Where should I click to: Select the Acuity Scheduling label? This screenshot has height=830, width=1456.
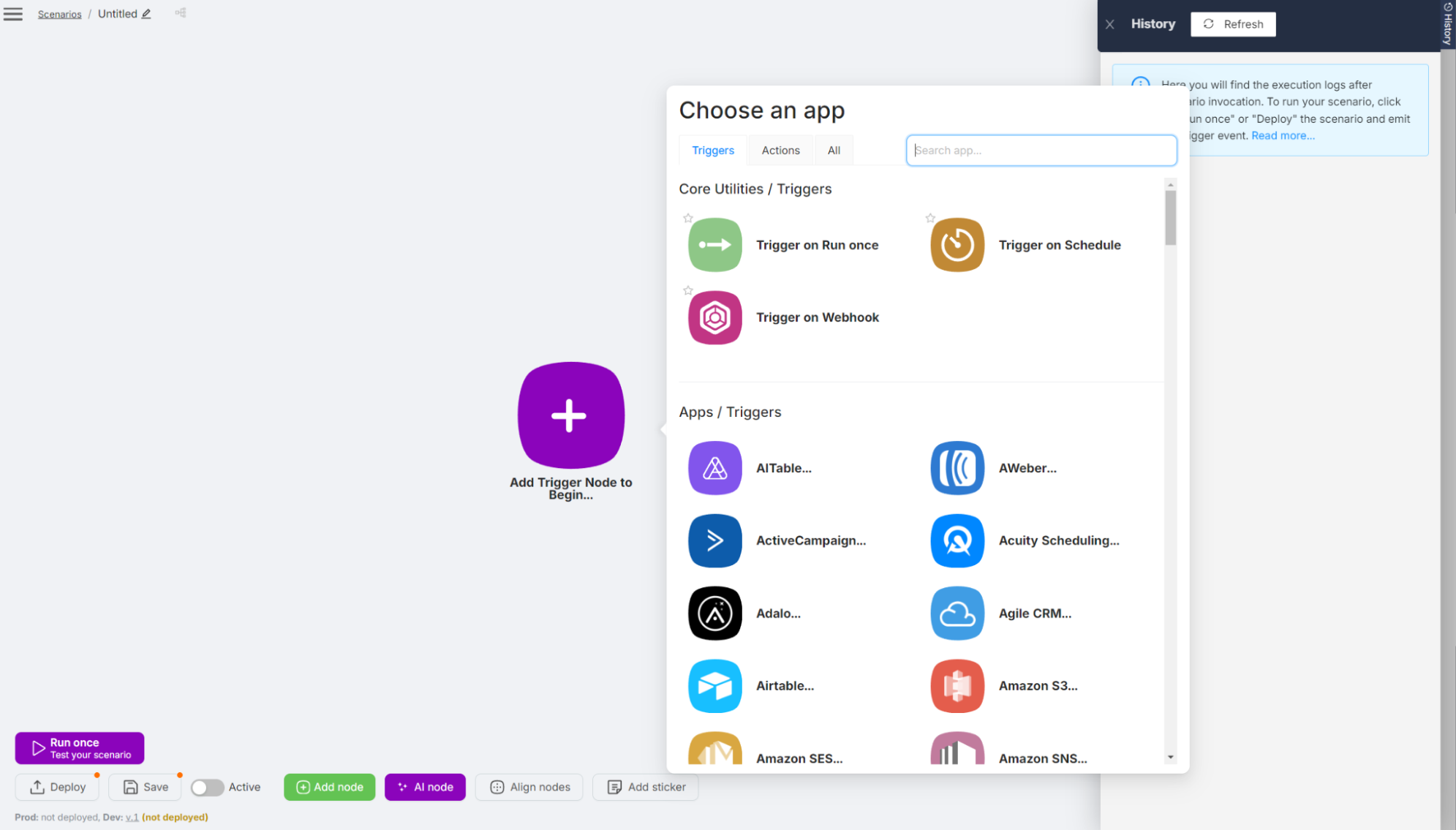pyautogui.click(x=1058, y=540)
